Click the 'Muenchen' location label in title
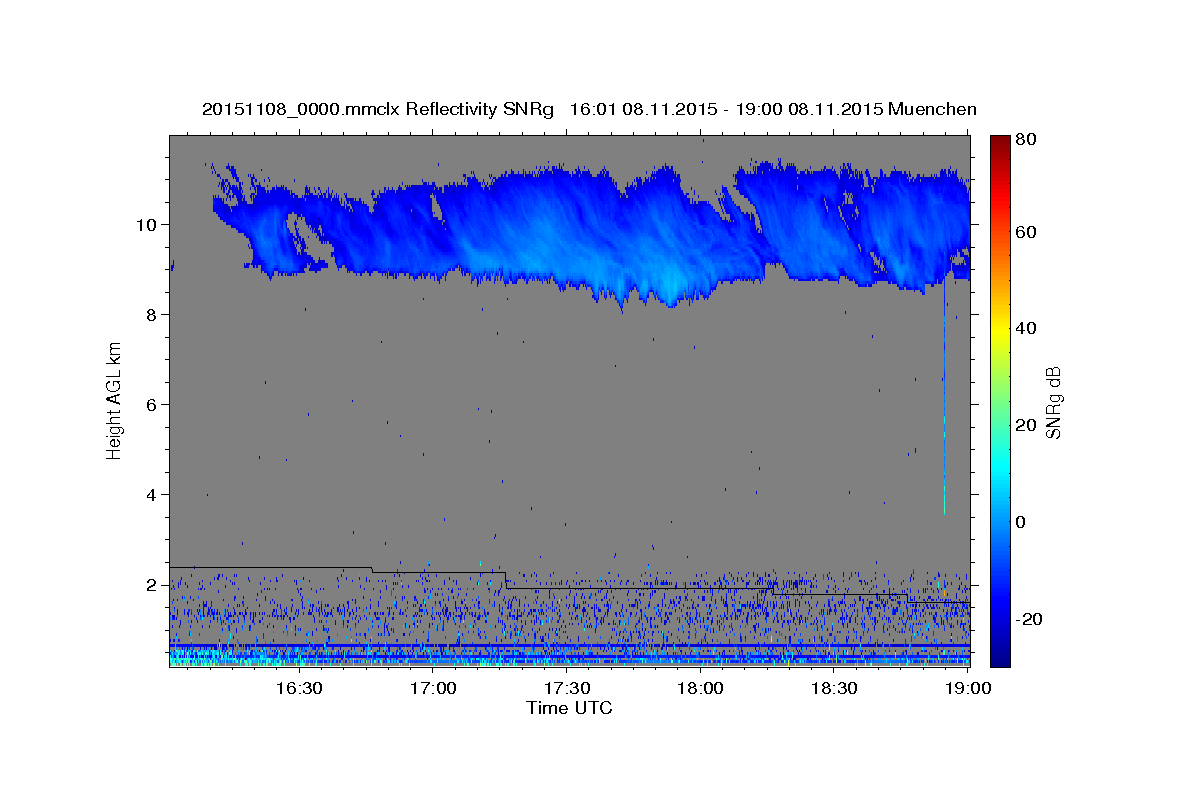 pos(932,109)
